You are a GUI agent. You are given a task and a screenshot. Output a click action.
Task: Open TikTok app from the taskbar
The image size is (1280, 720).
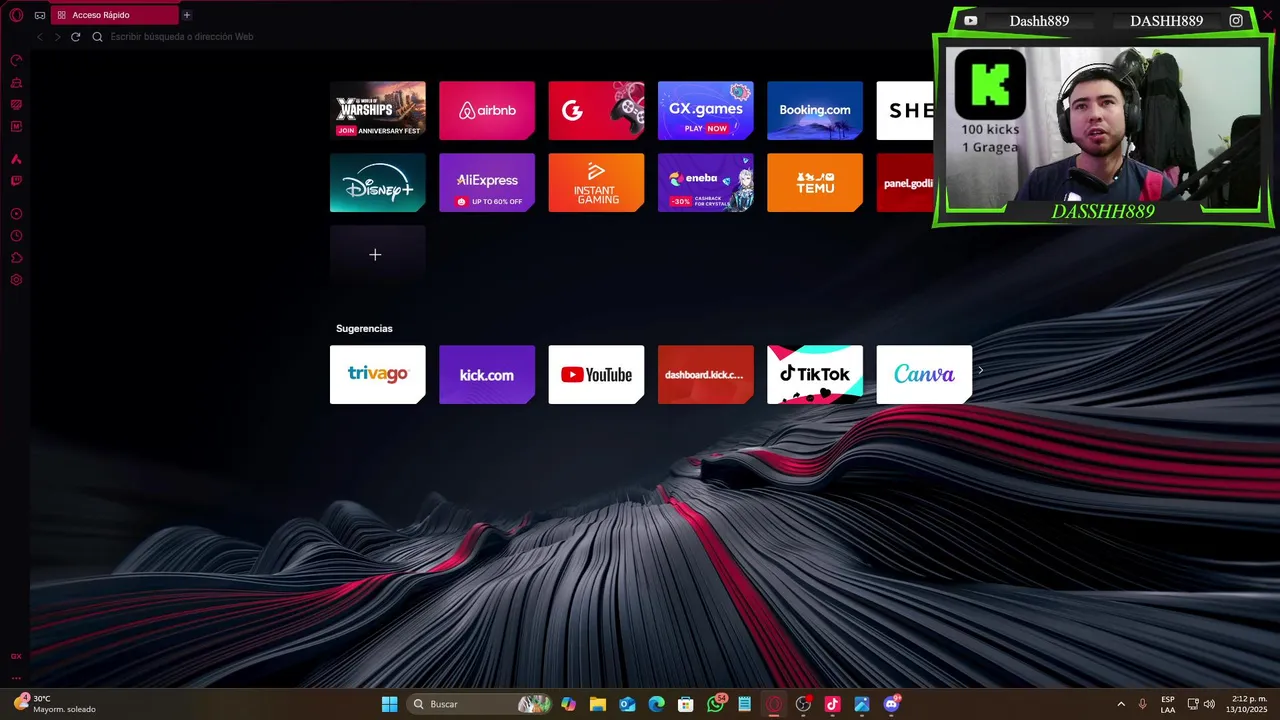coord(832,704)
